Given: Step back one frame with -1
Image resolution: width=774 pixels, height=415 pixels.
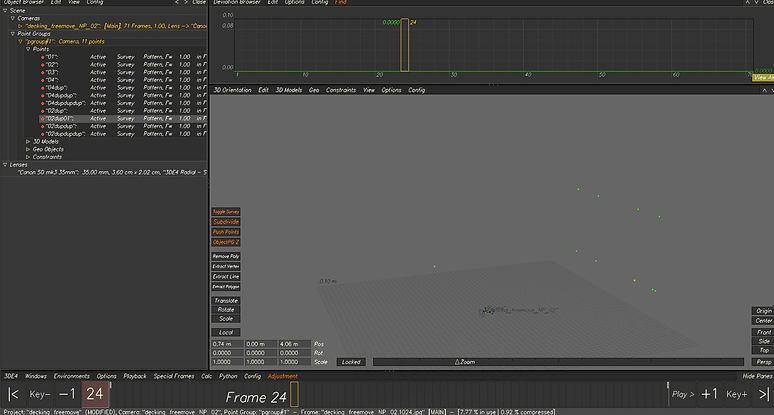Looking at the screenshot, I should click(x=68, y=394).
